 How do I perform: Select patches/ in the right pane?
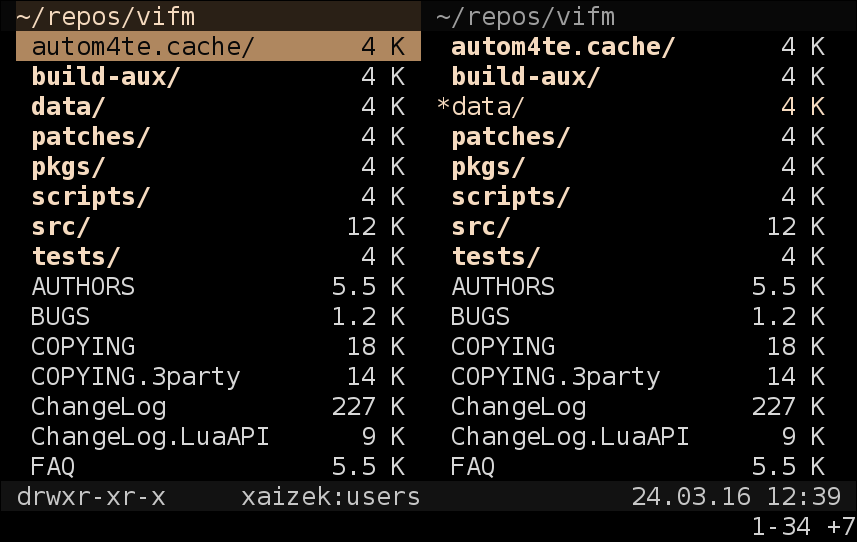638,136
